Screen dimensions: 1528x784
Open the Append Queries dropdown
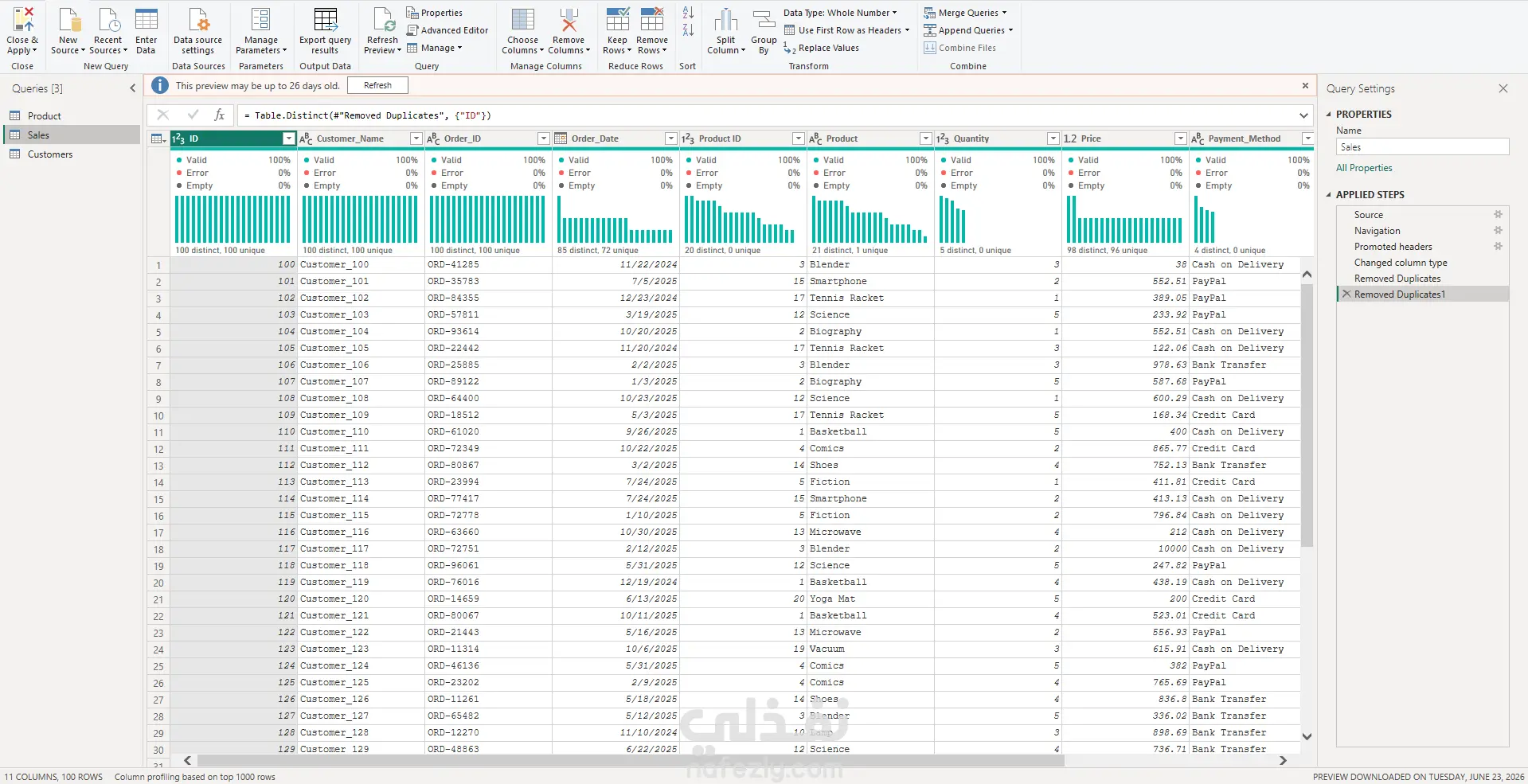click(968, 30)
